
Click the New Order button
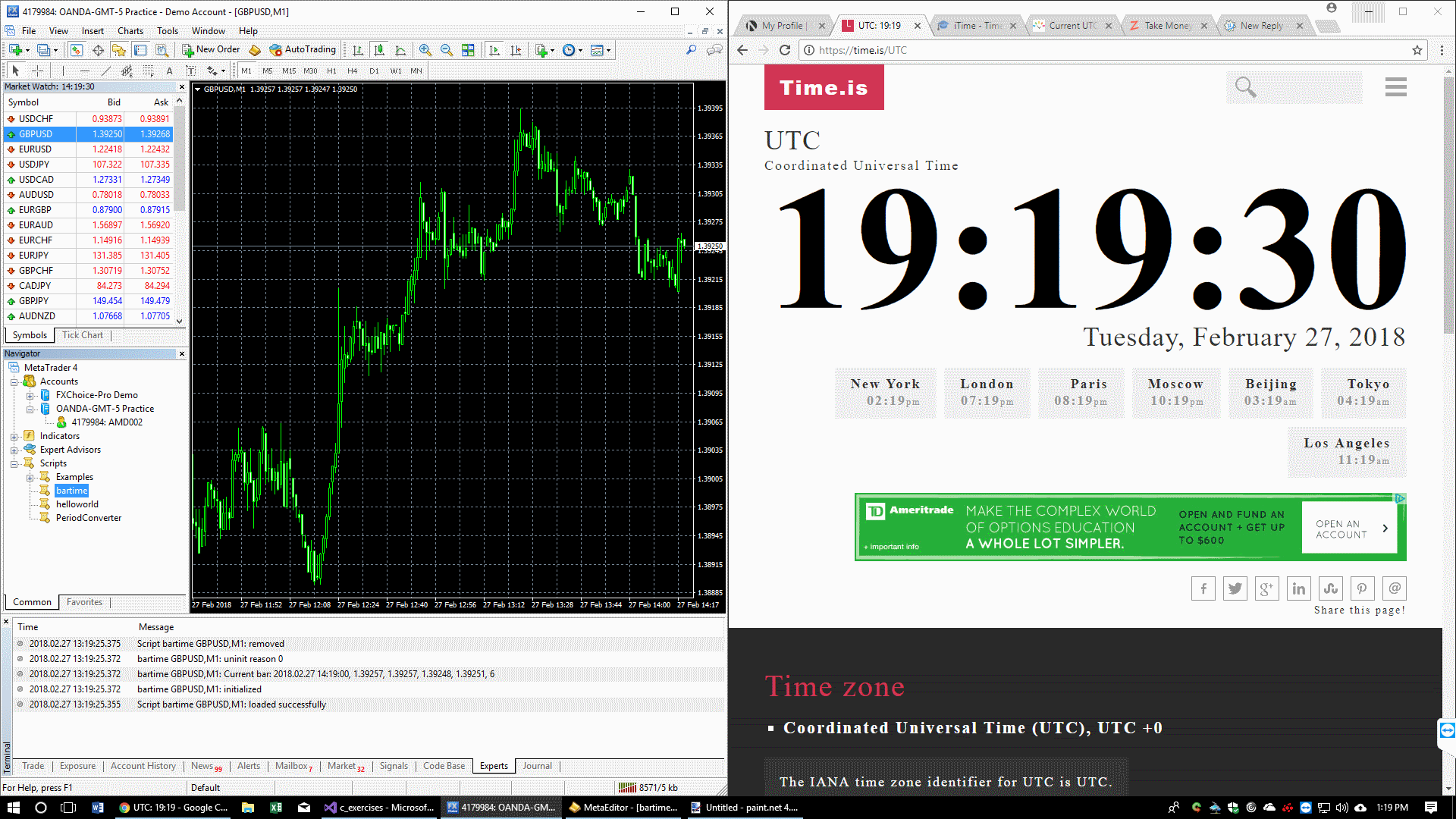click(x=211, y=50)
